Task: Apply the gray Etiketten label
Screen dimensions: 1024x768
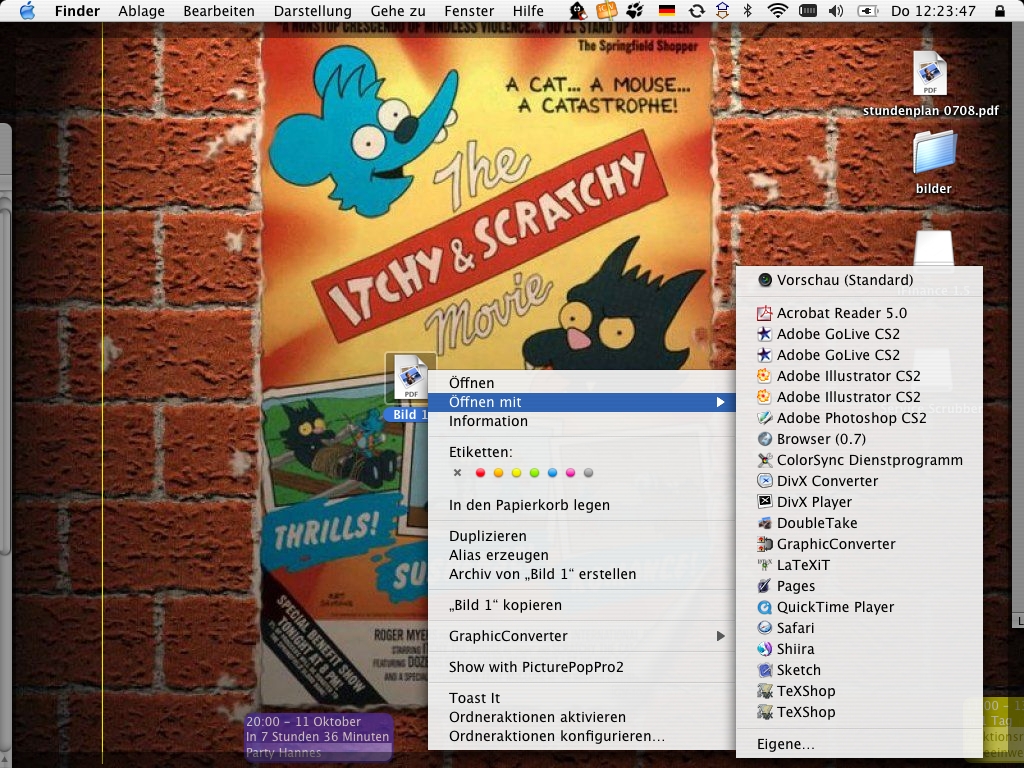Action: click(588, 473)
